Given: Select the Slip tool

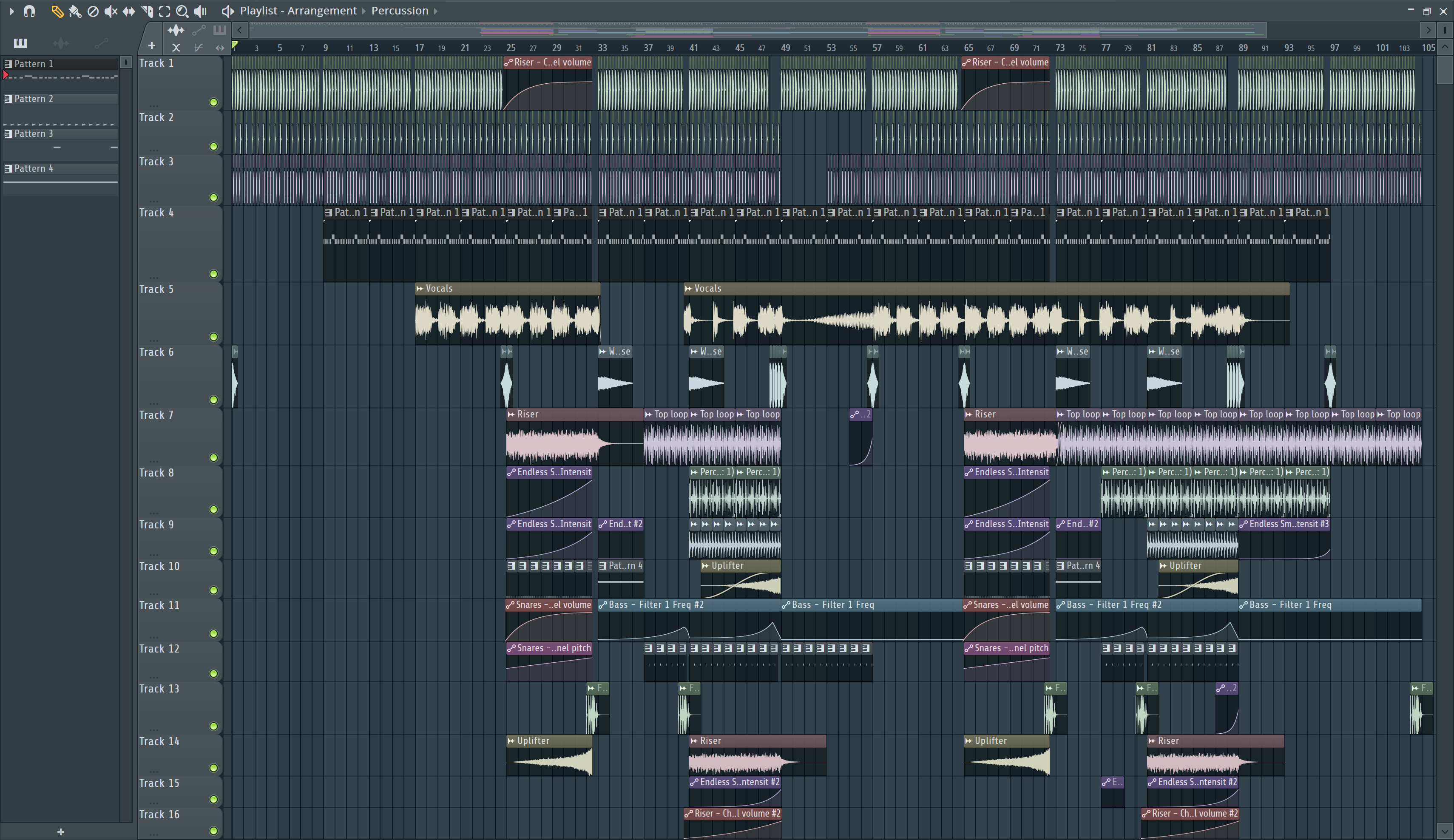Looking at the screenshot, I should 129,11.
